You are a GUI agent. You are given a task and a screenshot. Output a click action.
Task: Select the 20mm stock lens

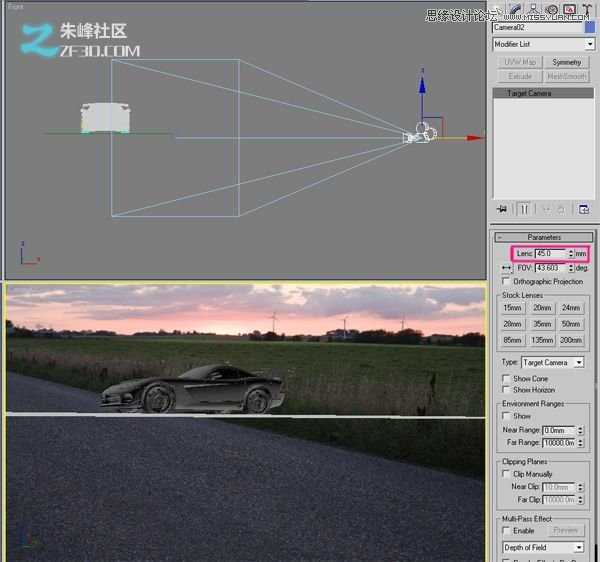pyautogui.click(x=542, y=308)
